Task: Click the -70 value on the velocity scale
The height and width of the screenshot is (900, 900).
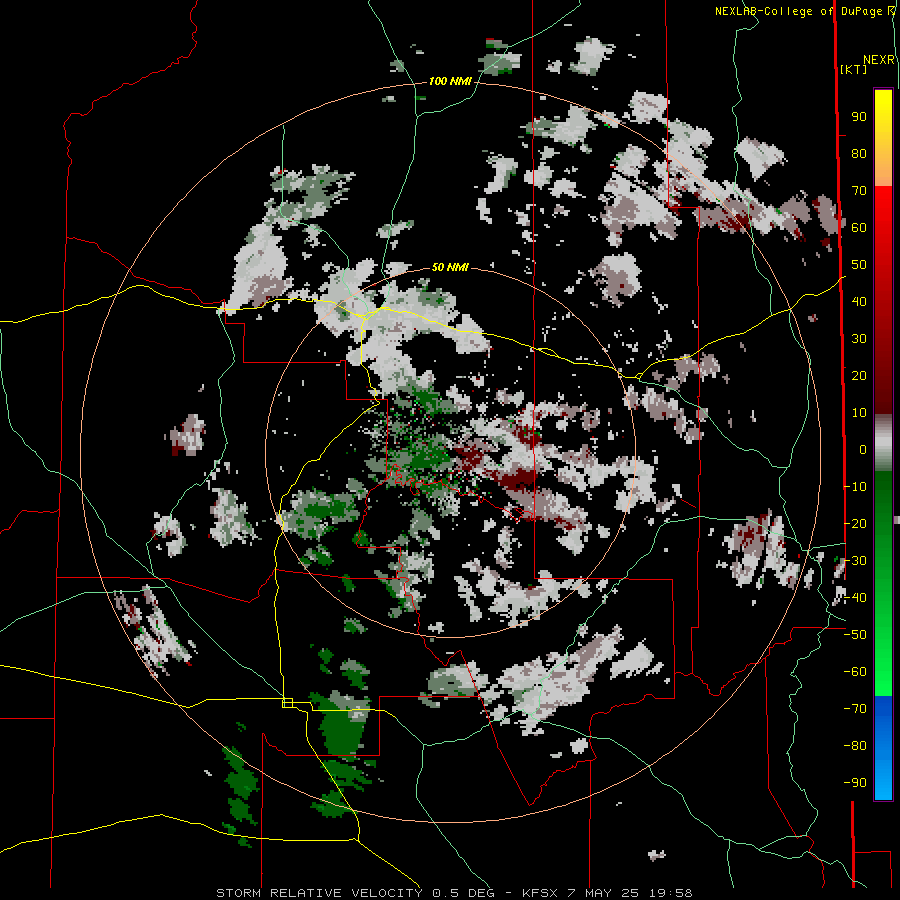Action: [855, 709]
